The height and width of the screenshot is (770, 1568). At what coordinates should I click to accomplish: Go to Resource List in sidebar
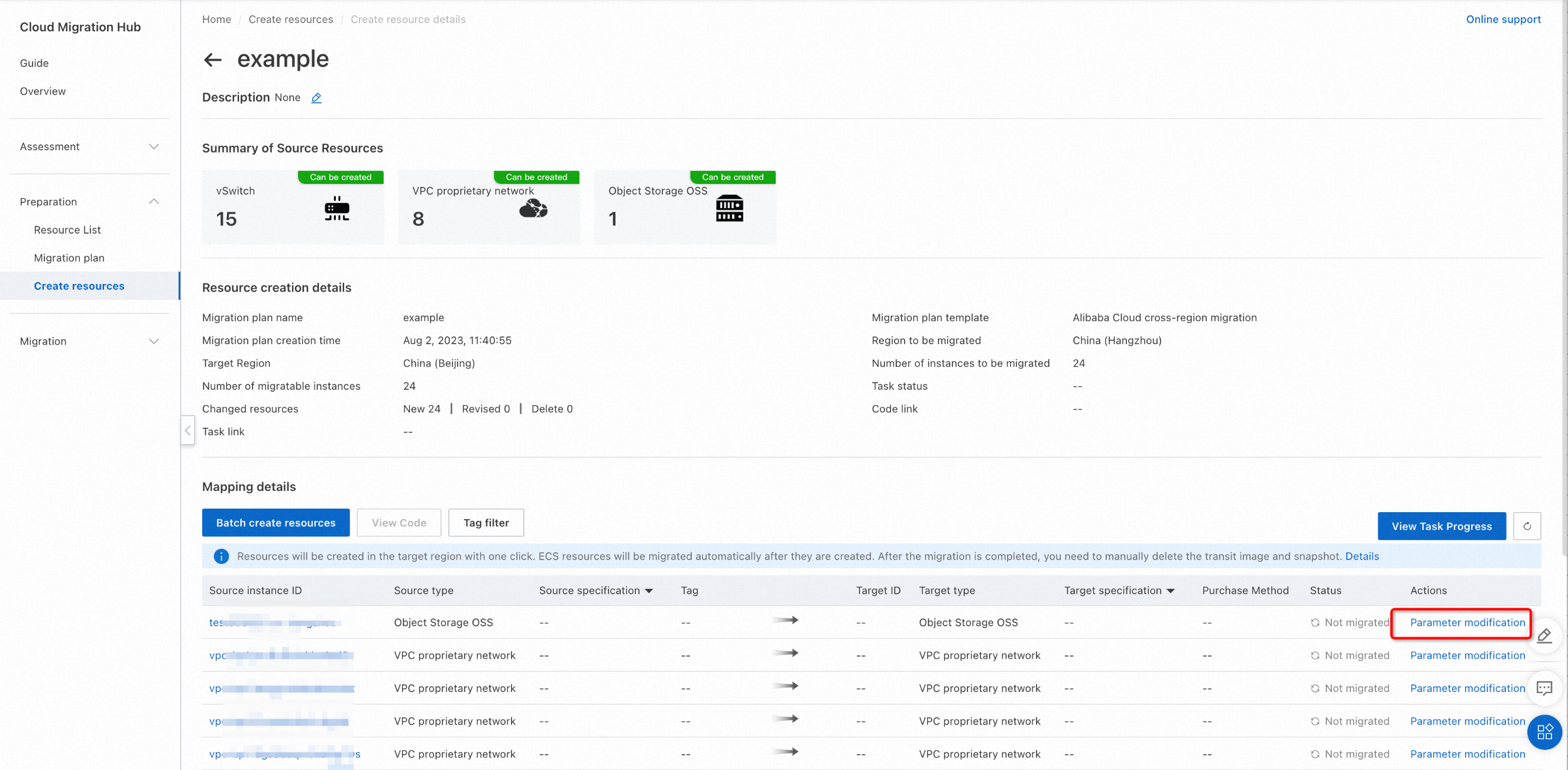pos(67,229)
